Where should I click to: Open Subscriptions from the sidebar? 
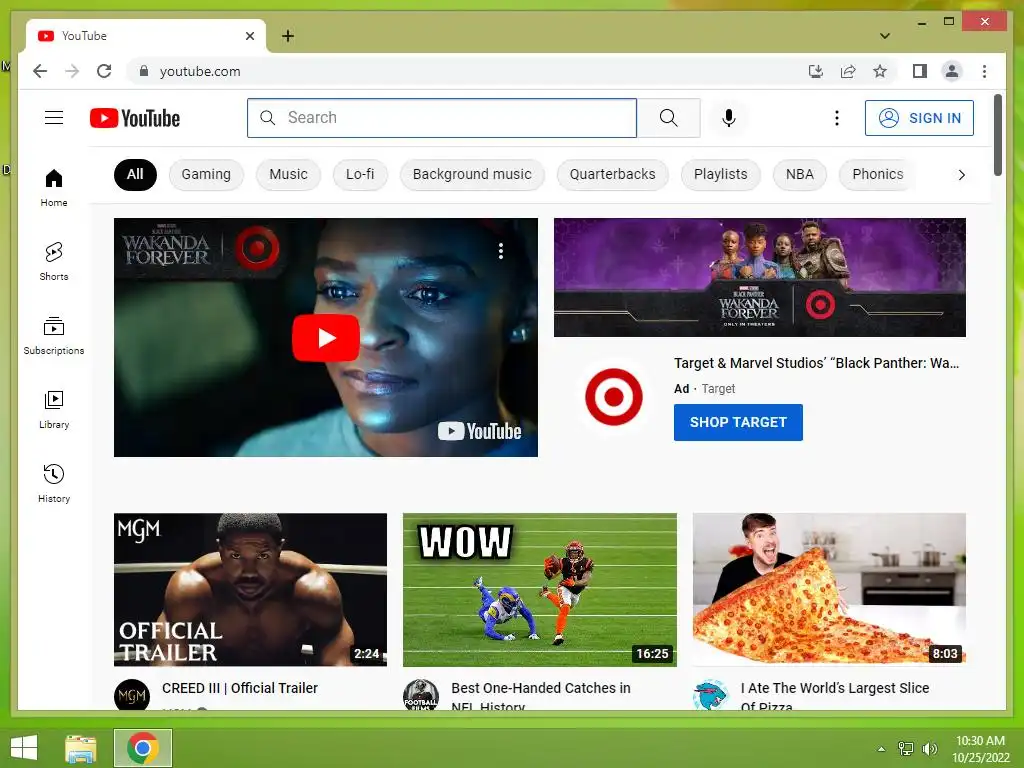(x=54, y=336)
